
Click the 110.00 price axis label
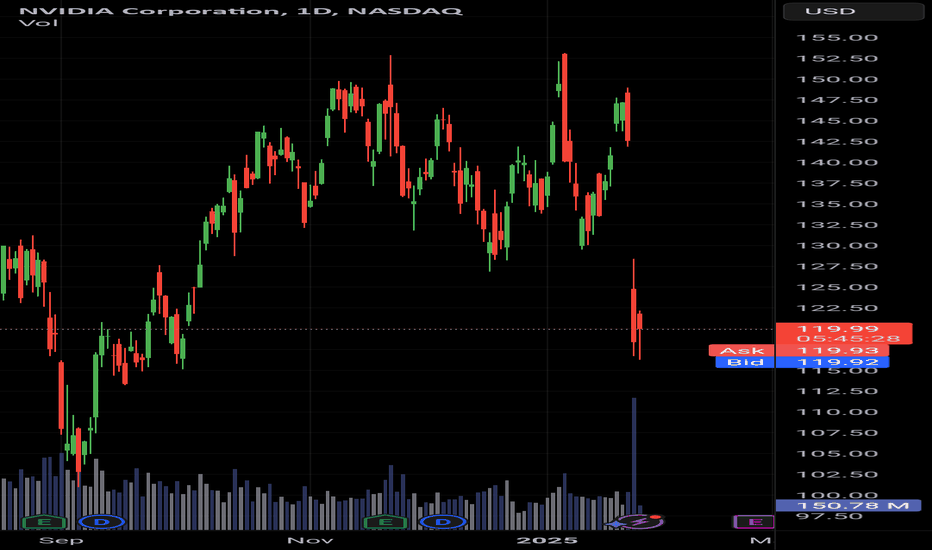[837, 412]
